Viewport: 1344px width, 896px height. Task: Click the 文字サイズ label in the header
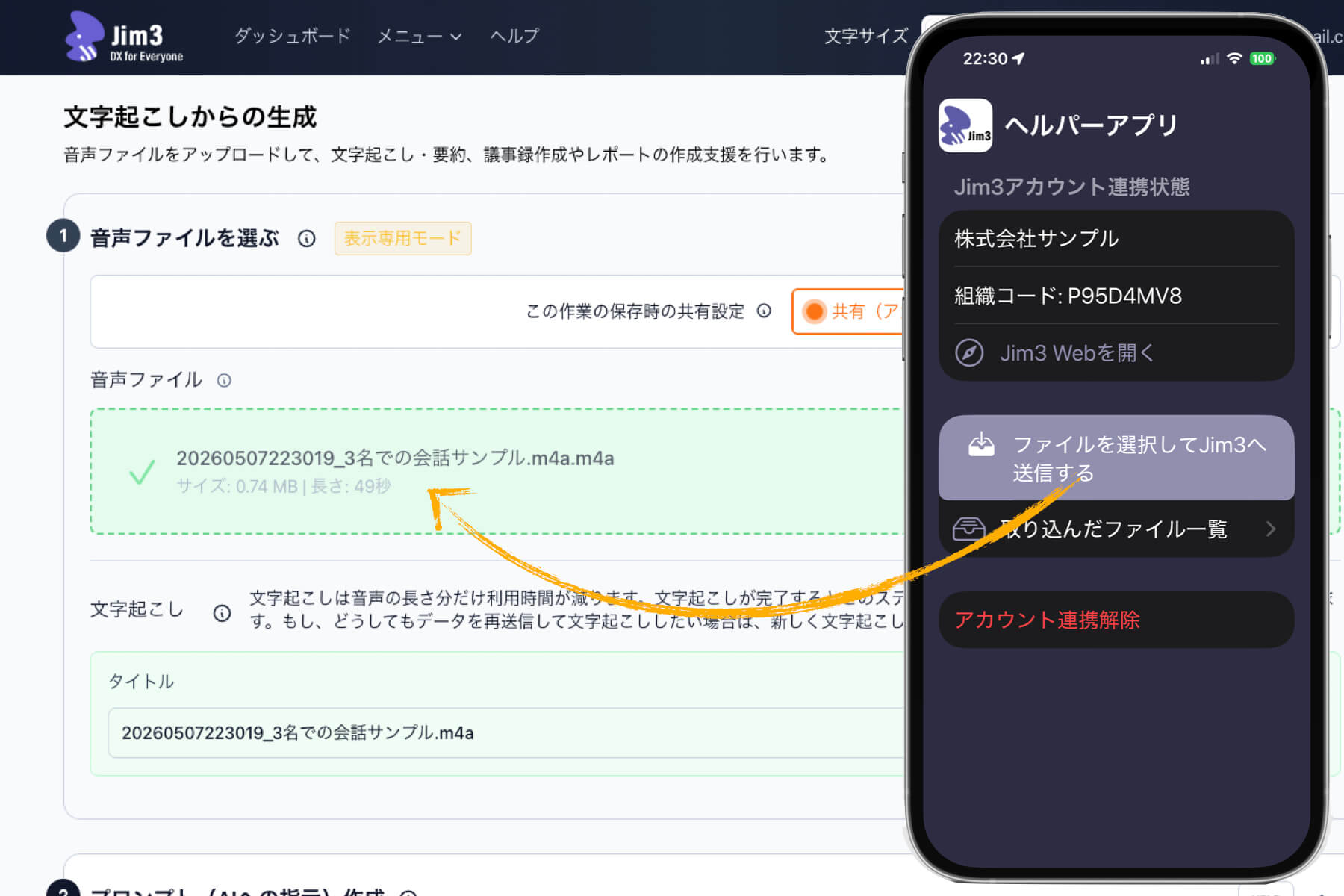point(866,36)
